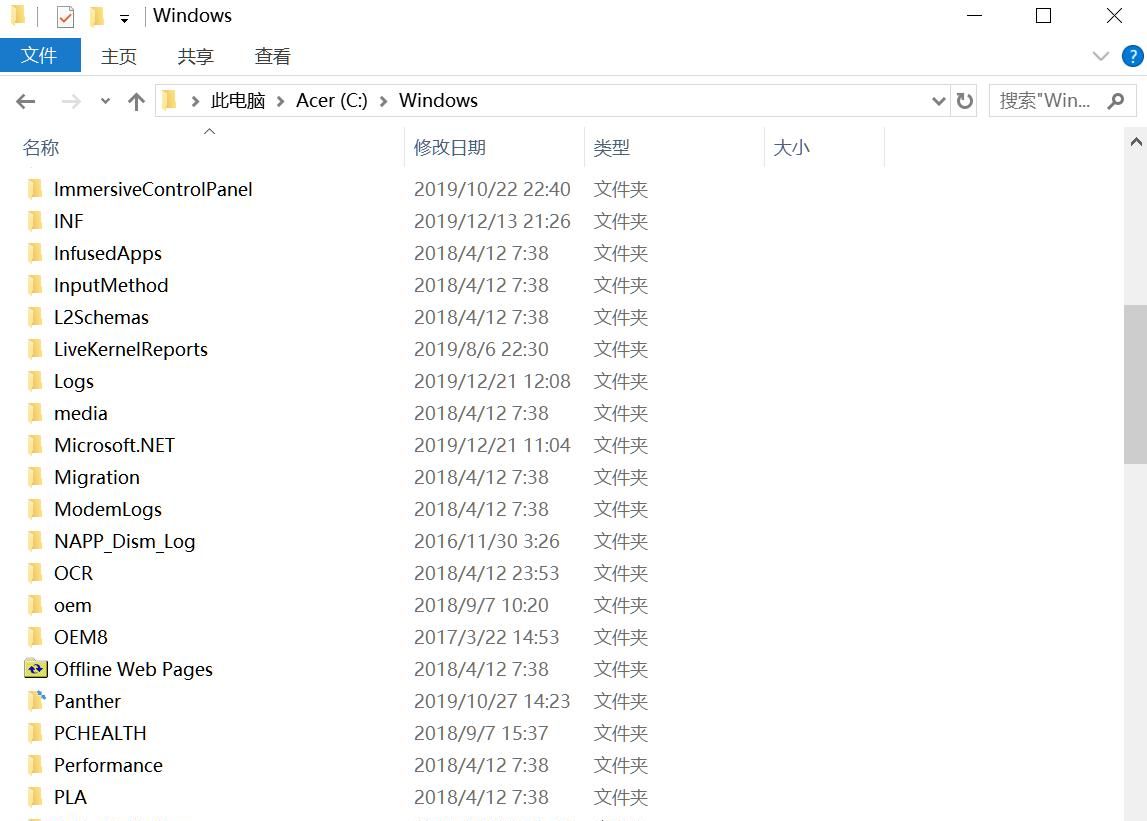
Task: Expand the chevron before 此电脑
Action: click(195, 101)
